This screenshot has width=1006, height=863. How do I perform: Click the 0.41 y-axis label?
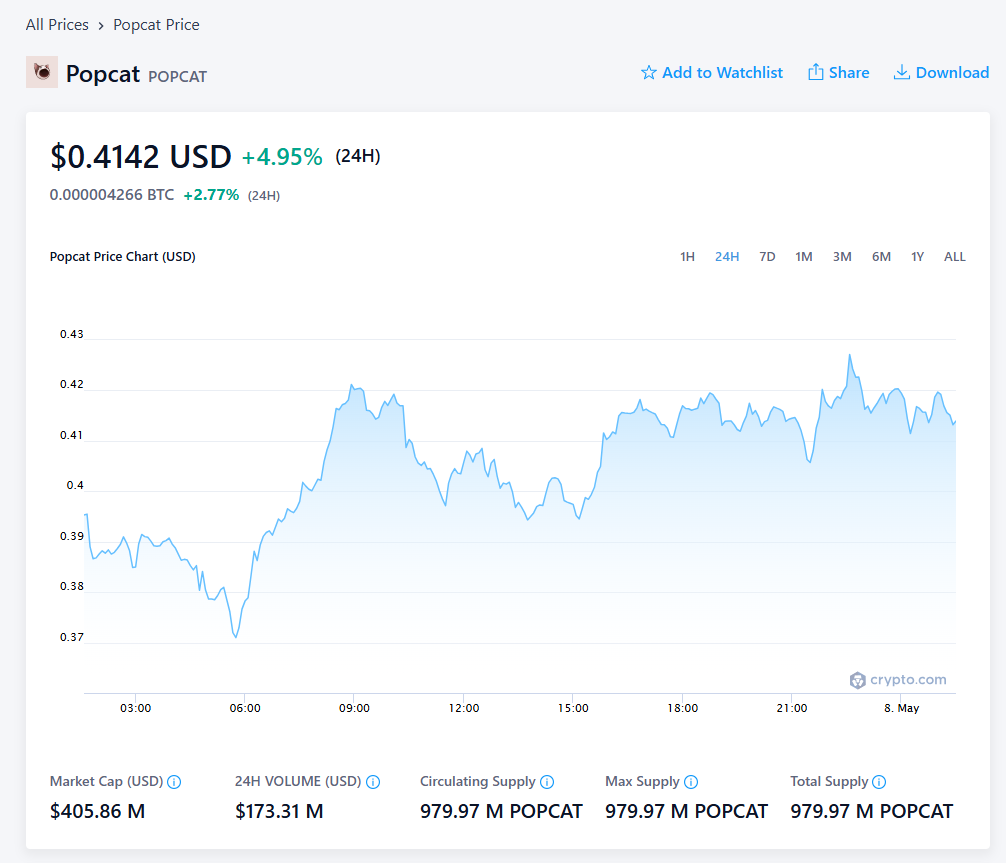72,436
